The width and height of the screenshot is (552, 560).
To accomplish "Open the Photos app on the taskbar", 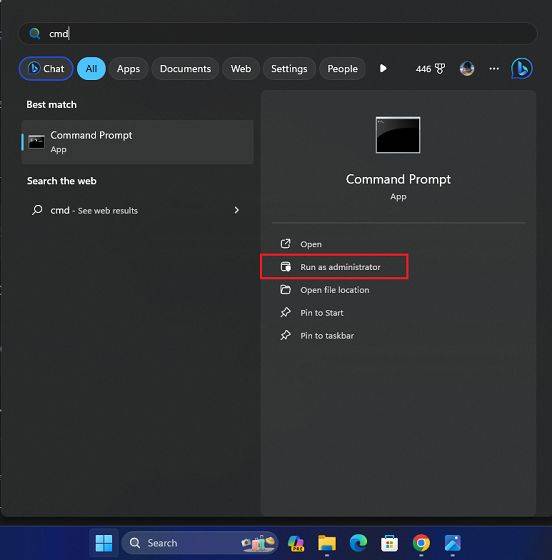I will (x=452, y=543).
